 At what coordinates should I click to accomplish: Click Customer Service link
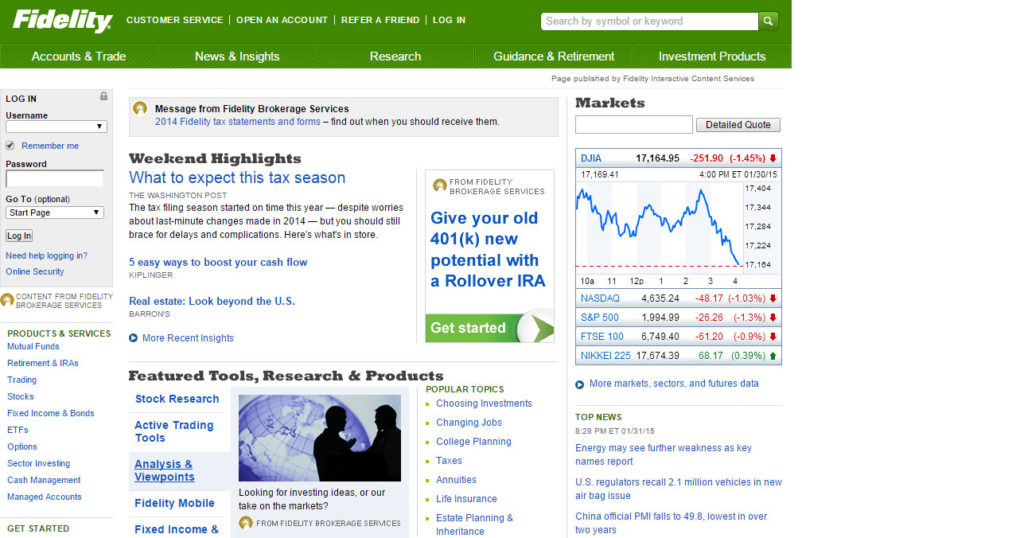pos(174,20)
